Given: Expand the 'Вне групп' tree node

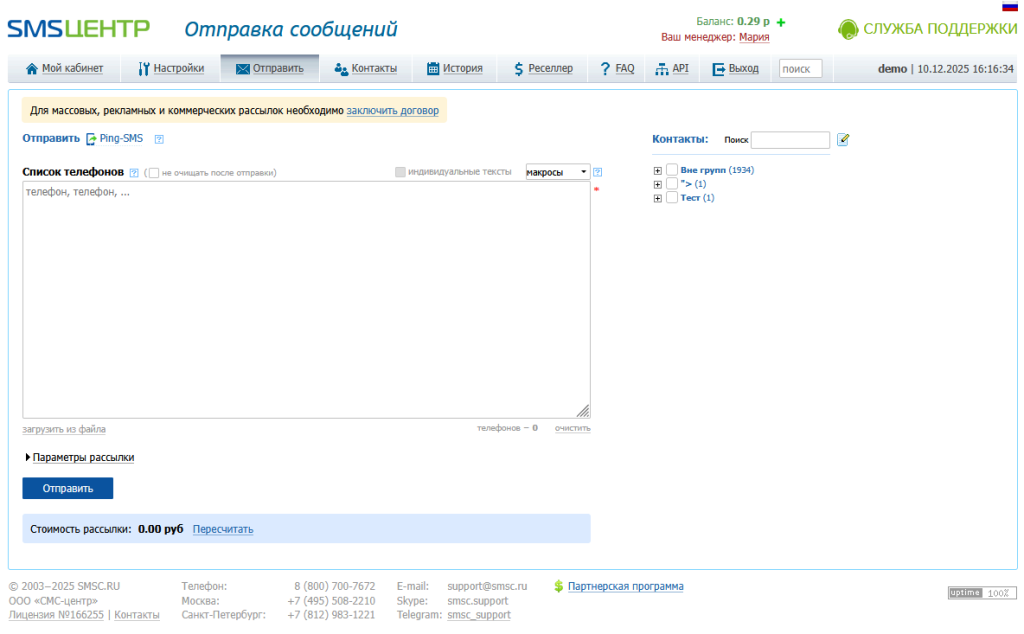Looking at the screenshot, I should [658, 170].
